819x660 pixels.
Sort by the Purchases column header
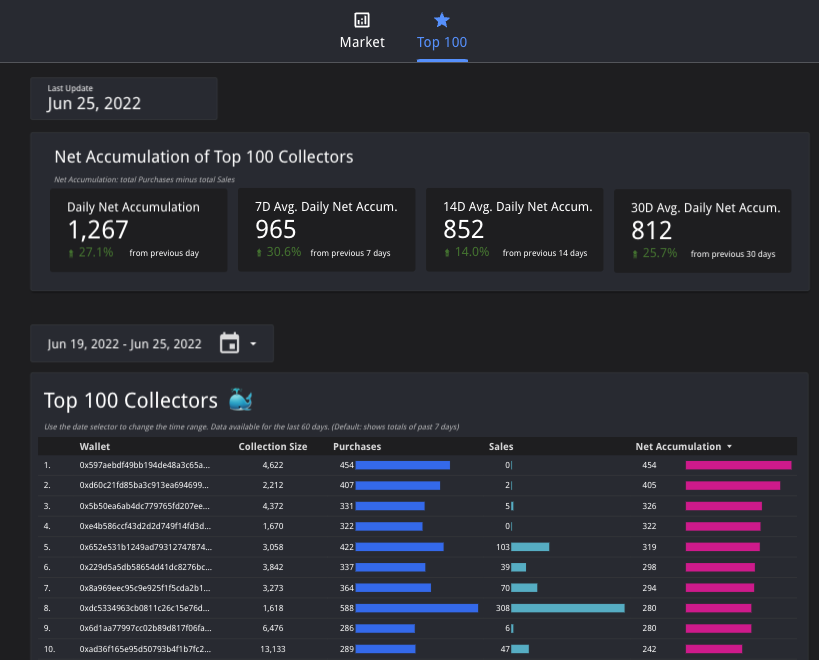[357, 446]
